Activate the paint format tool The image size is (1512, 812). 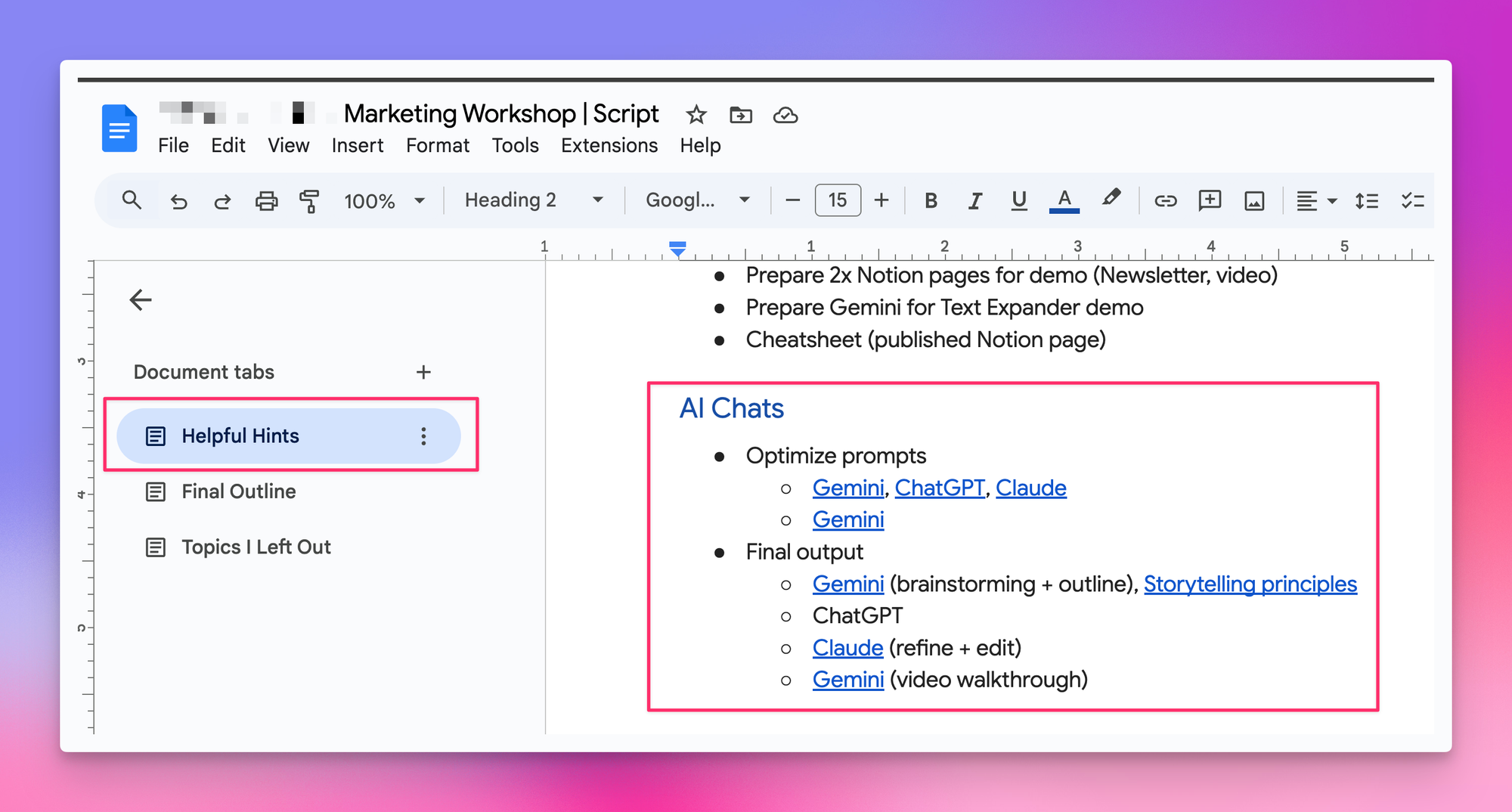(x=309, y=201)
